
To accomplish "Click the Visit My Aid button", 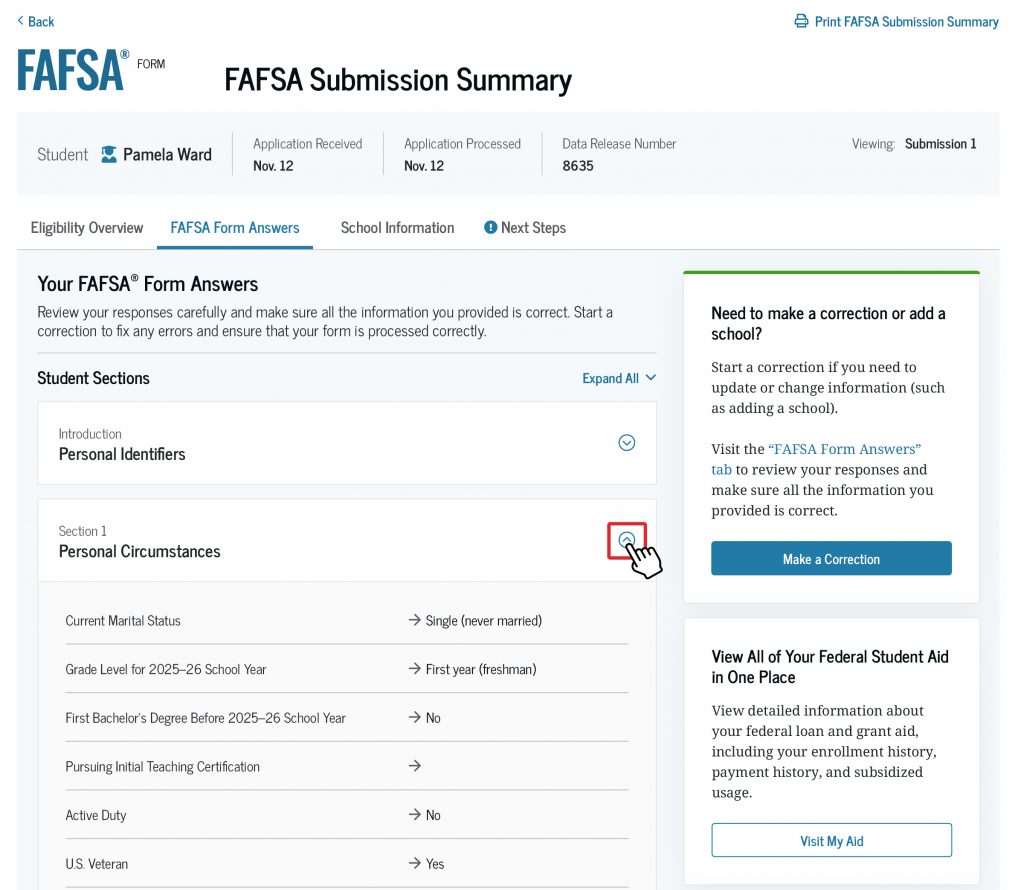I will click(831, 841).
